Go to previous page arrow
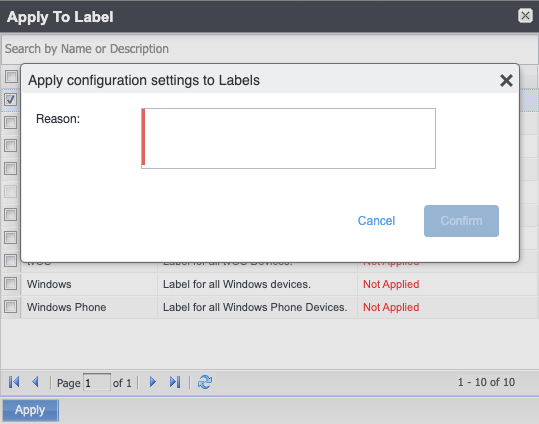Viewport: 539px width, 424px height. pyautogui.click(x=35, y=382)
